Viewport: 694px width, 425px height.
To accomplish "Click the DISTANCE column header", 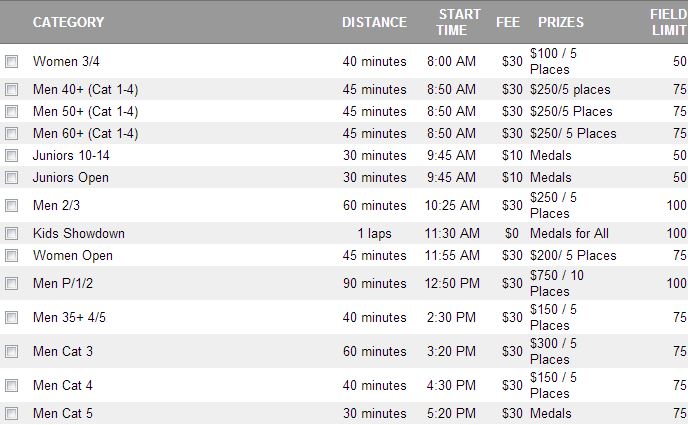I will (374, 22).
